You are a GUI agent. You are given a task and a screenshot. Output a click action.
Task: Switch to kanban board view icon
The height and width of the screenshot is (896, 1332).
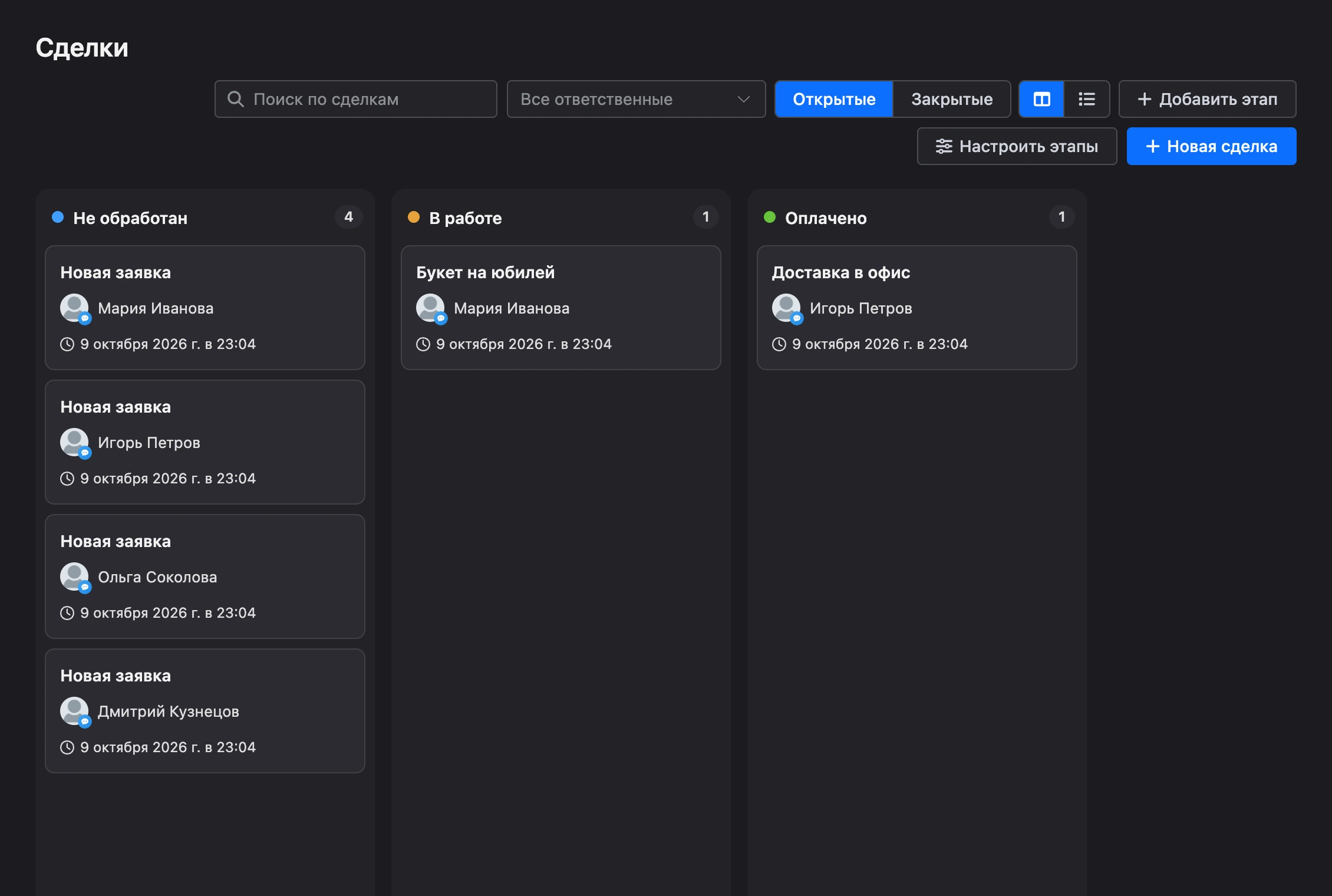pos(1041,99)
